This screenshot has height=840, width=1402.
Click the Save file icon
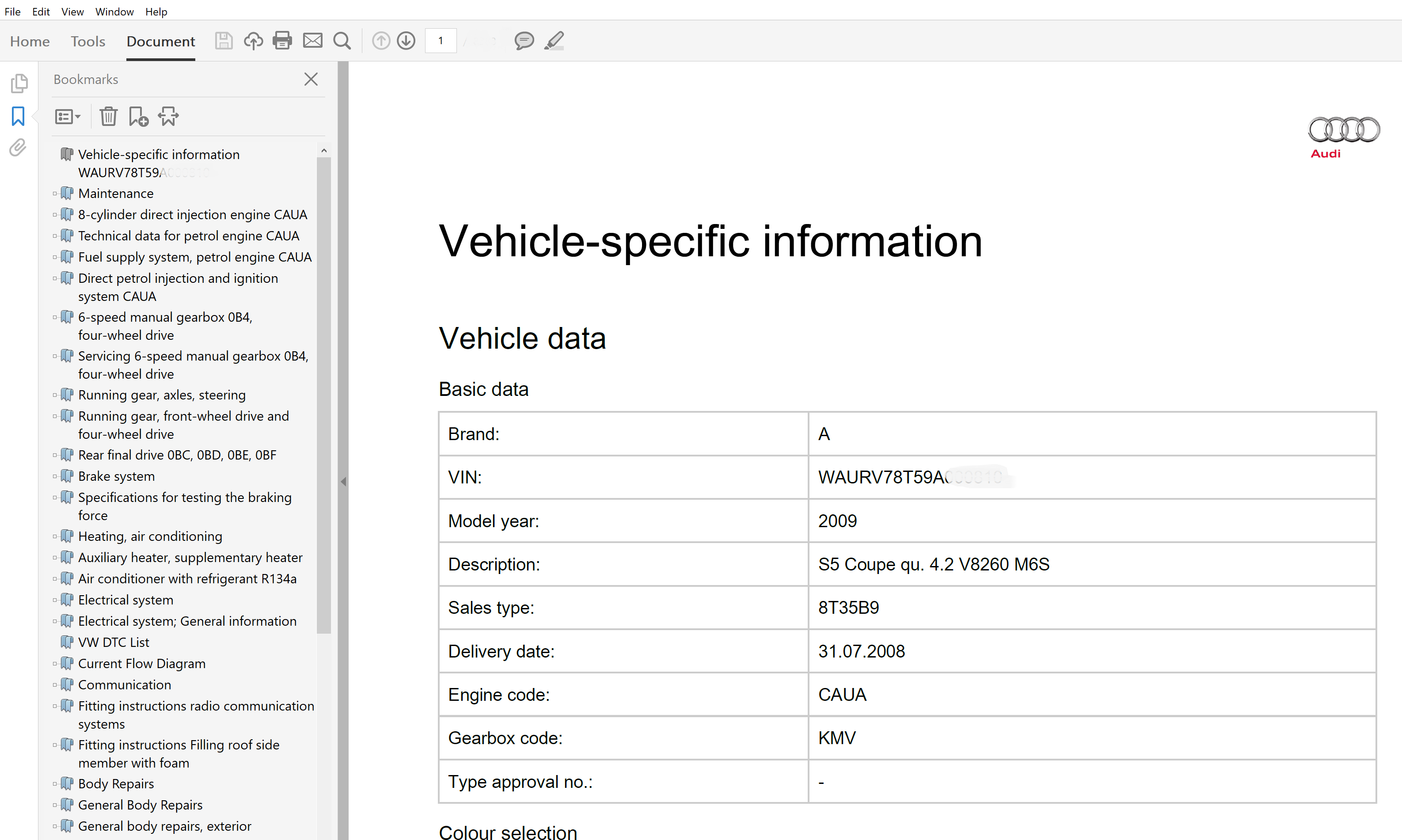point(224,41)
